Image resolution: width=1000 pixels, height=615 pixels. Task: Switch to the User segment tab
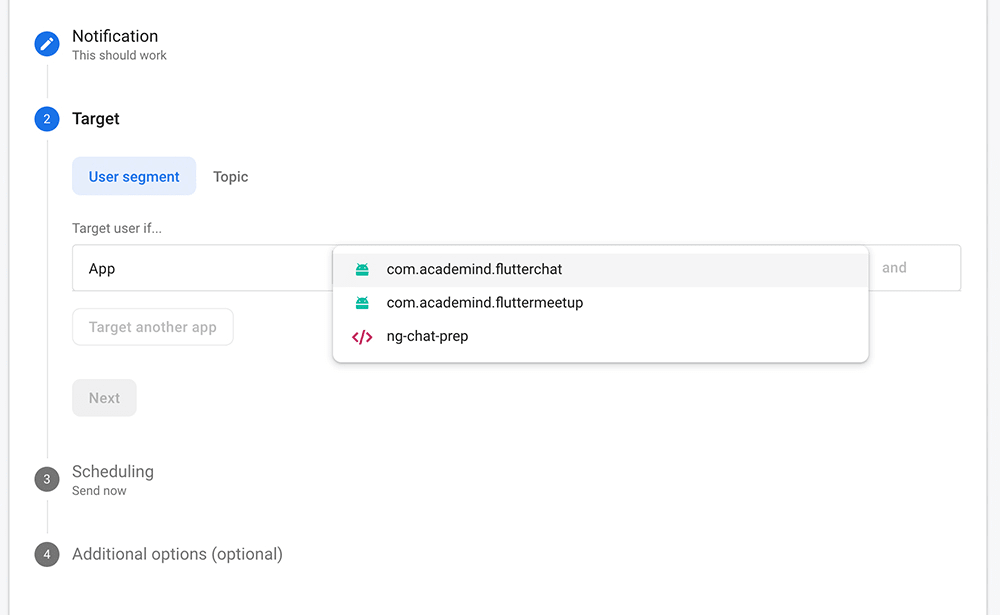click(134, 177)
